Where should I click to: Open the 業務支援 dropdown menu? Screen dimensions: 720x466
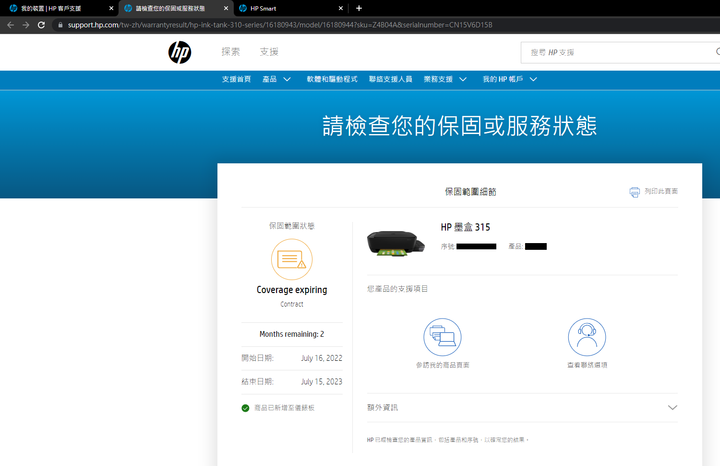(445, 79)
